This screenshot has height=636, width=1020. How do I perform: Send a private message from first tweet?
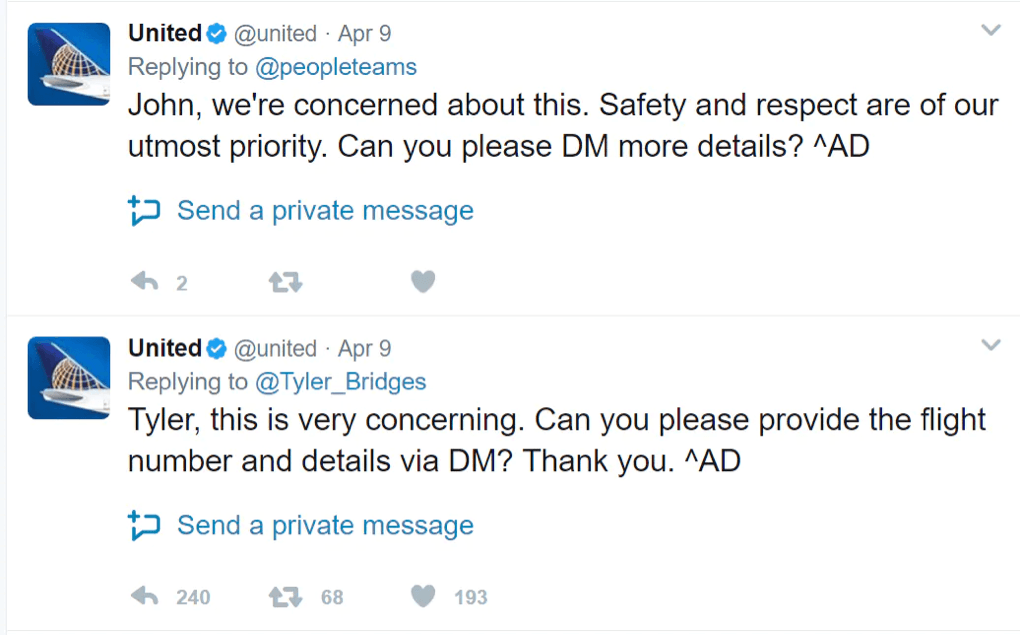click(325, 211)
